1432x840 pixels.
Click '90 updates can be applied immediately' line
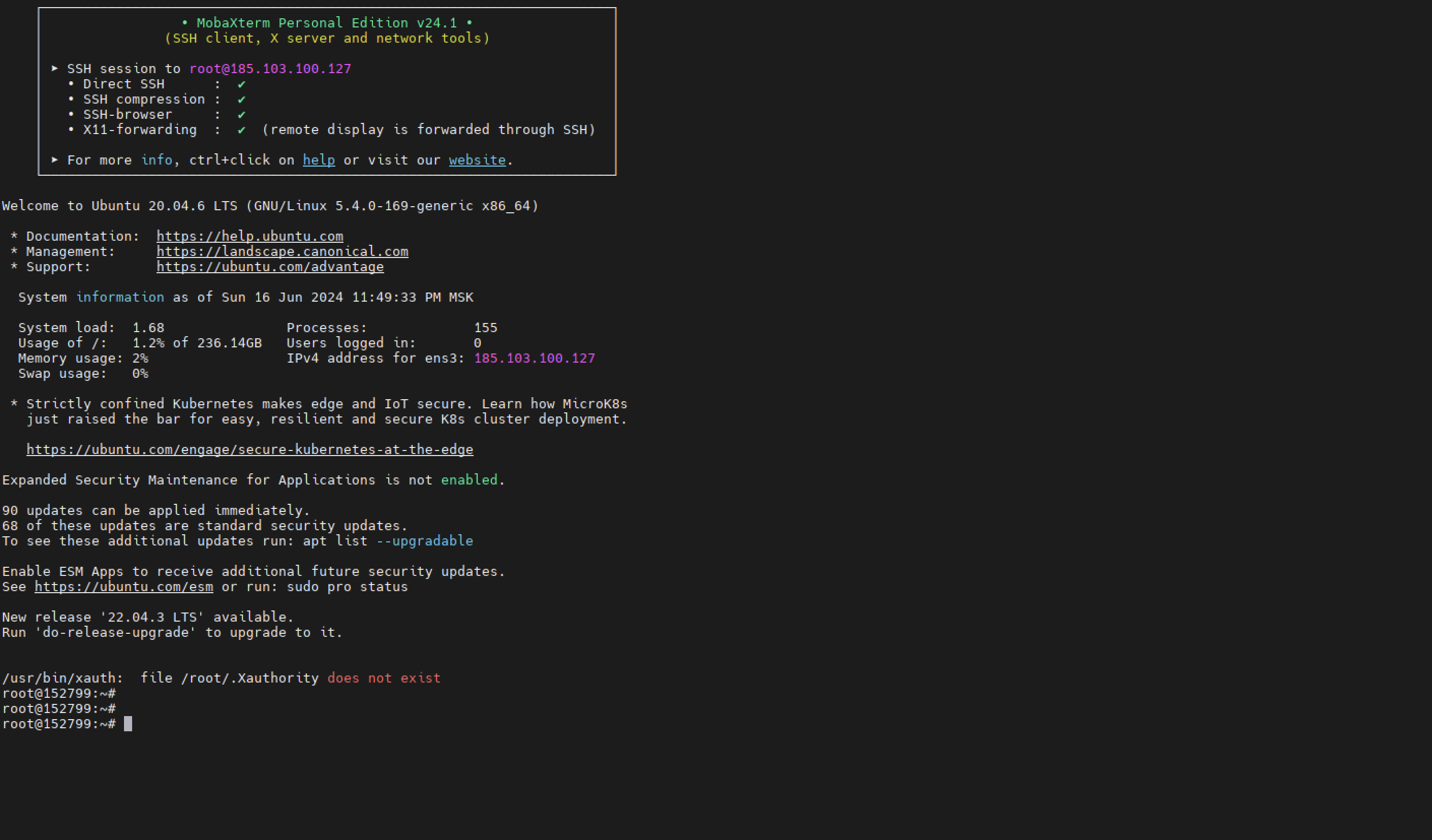pos(157,510)
